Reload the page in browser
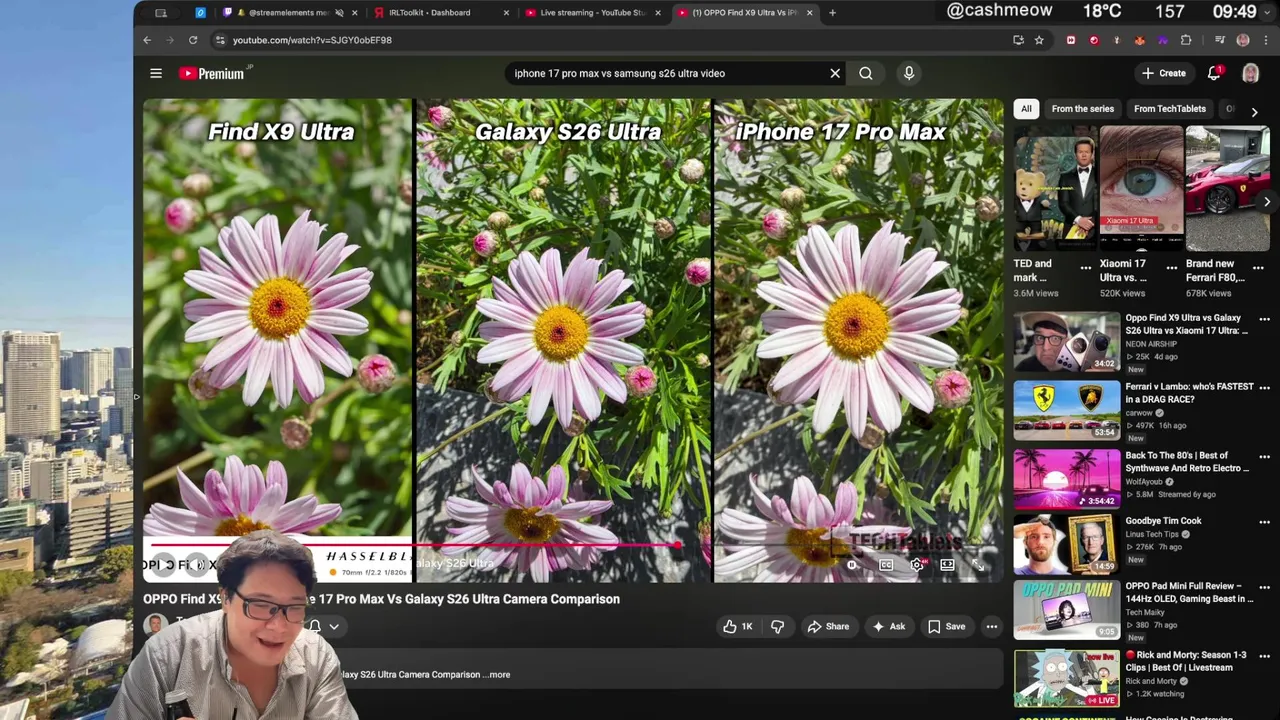 [193, 40]
